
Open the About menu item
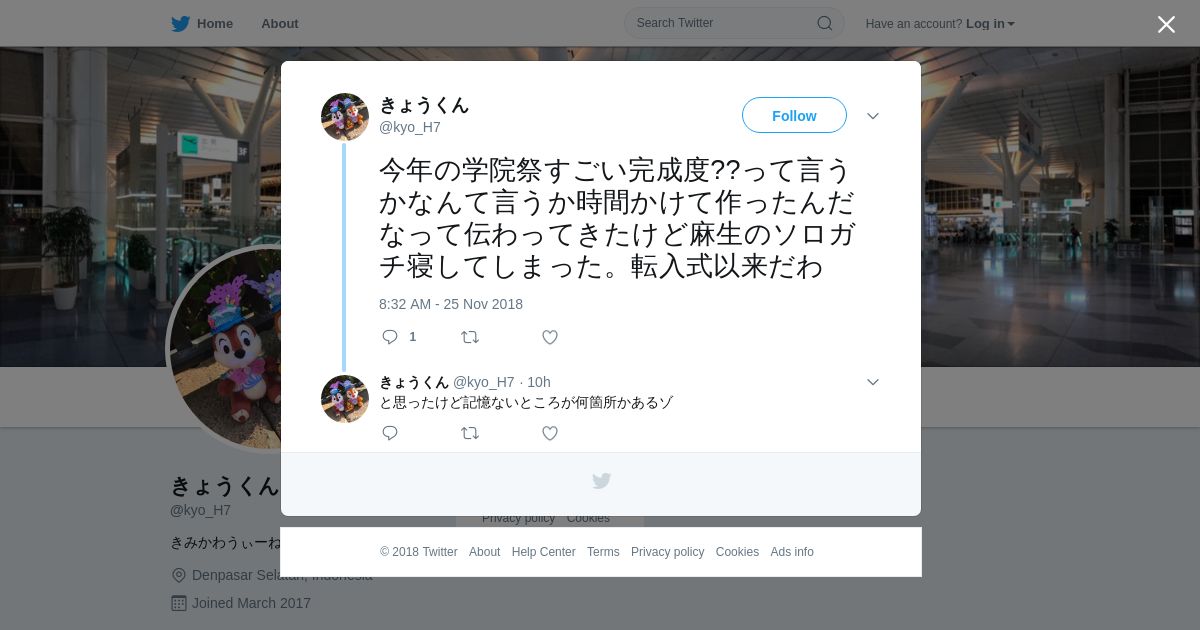tap(280, 24)
